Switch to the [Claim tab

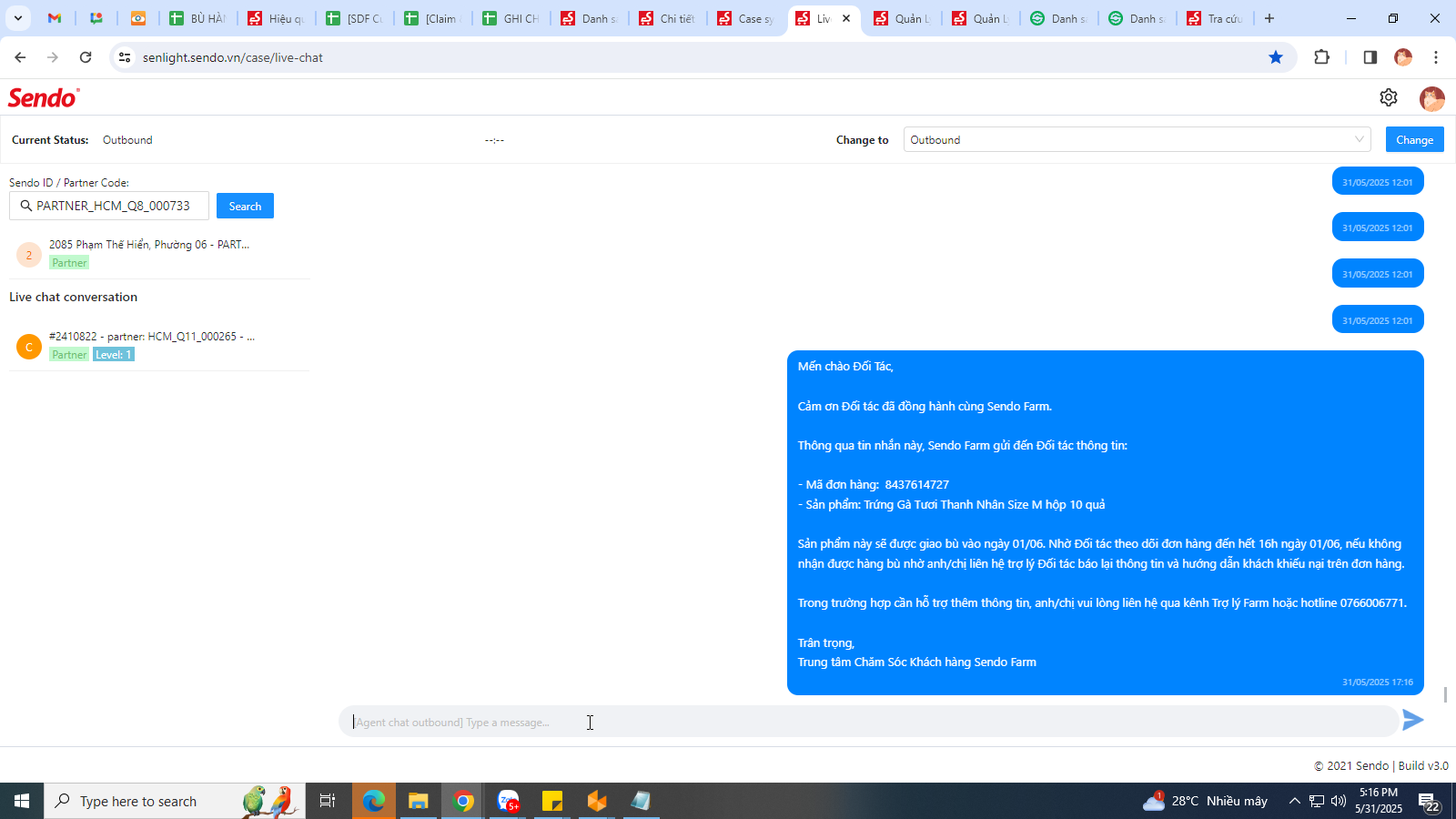432,18
